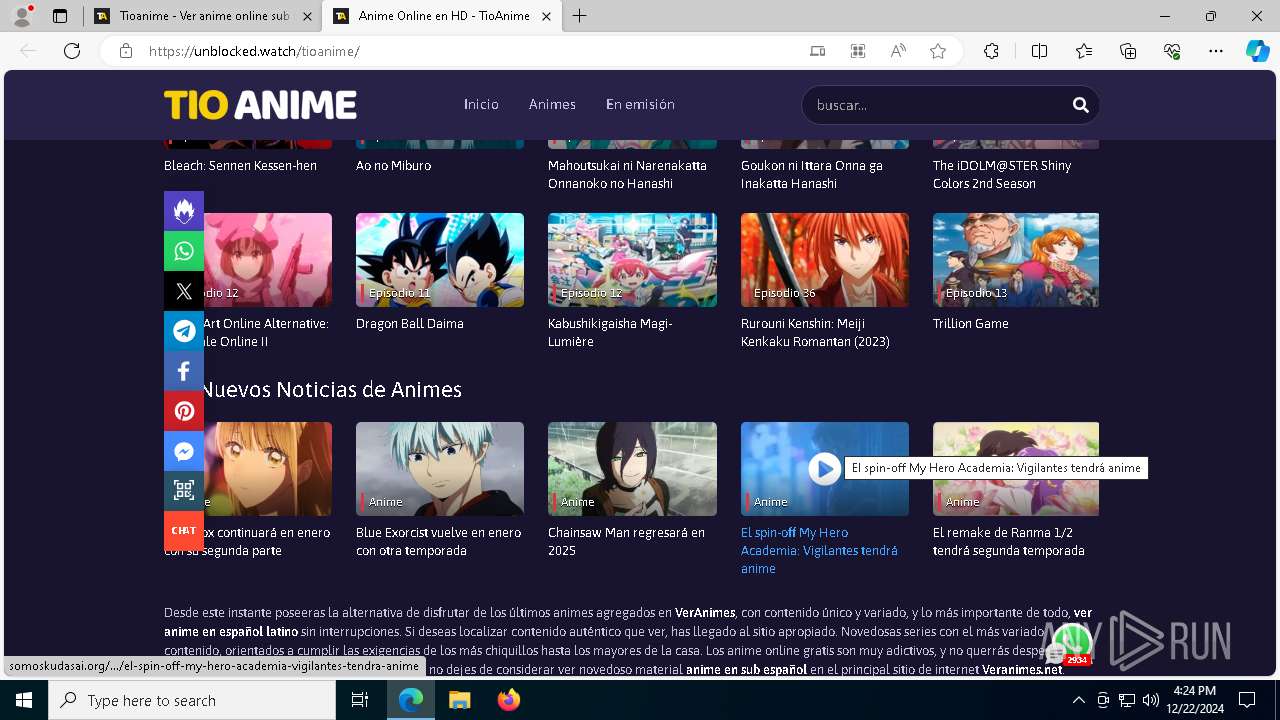Launch Firefox from taskbar
This screenshot has width=1280, height=720.
[509, 701]
